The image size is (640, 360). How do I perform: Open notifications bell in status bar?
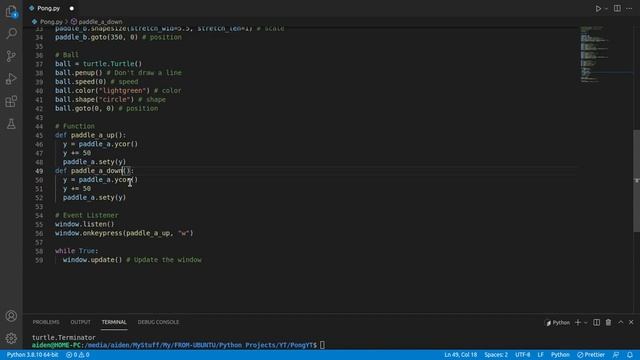pyautogui.click(x=630, y=355)
